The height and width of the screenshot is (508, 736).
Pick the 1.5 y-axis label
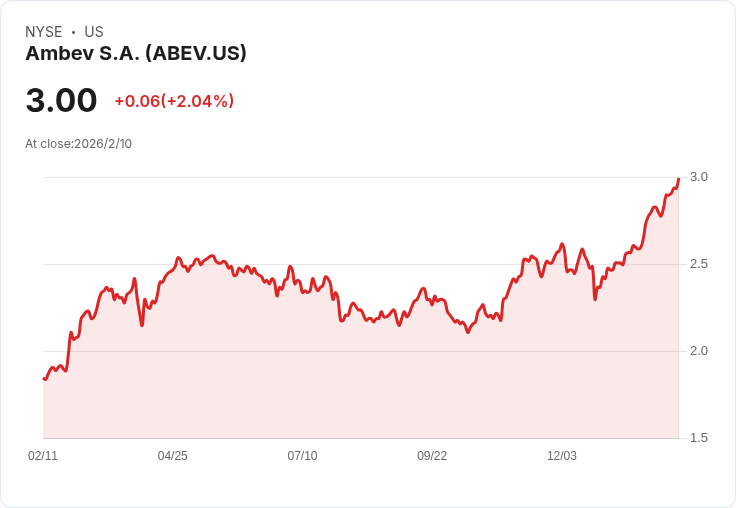coord(698,438)
